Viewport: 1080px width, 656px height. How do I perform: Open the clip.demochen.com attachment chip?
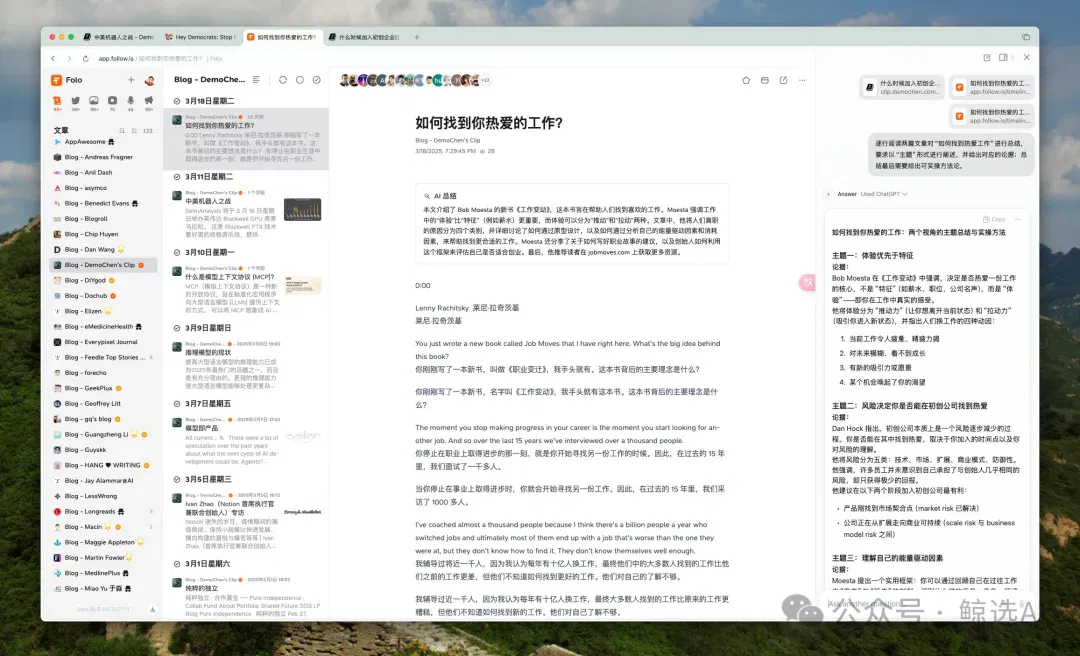[902, 87]
